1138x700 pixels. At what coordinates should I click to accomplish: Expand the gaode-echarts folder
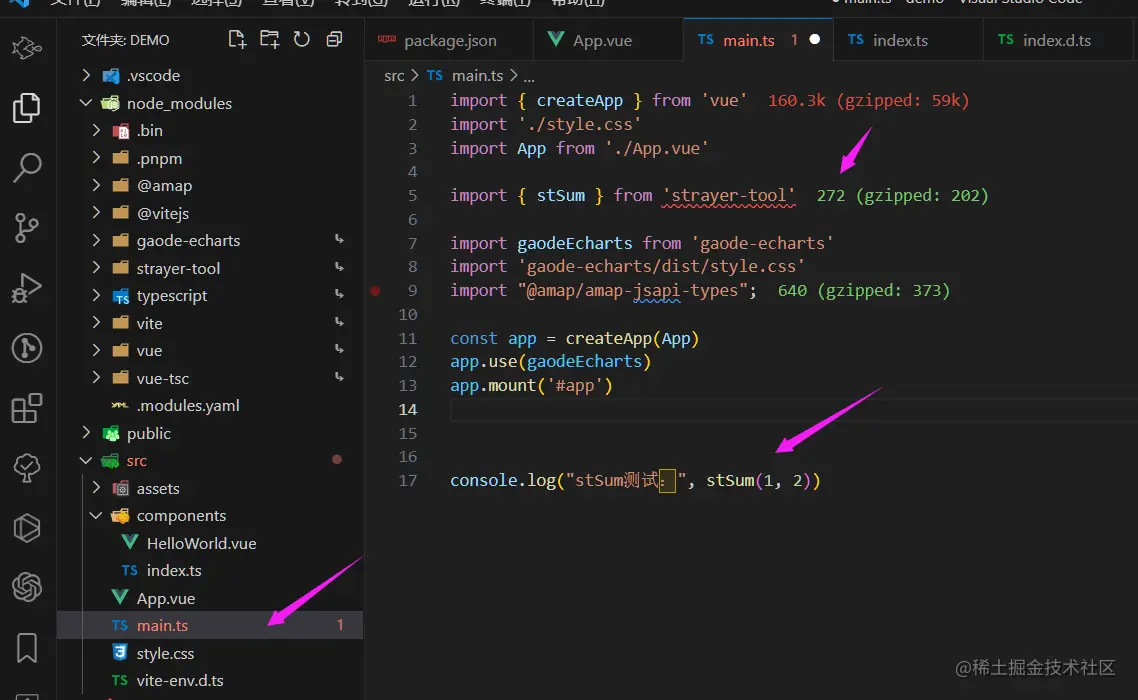tap(97, 240)
